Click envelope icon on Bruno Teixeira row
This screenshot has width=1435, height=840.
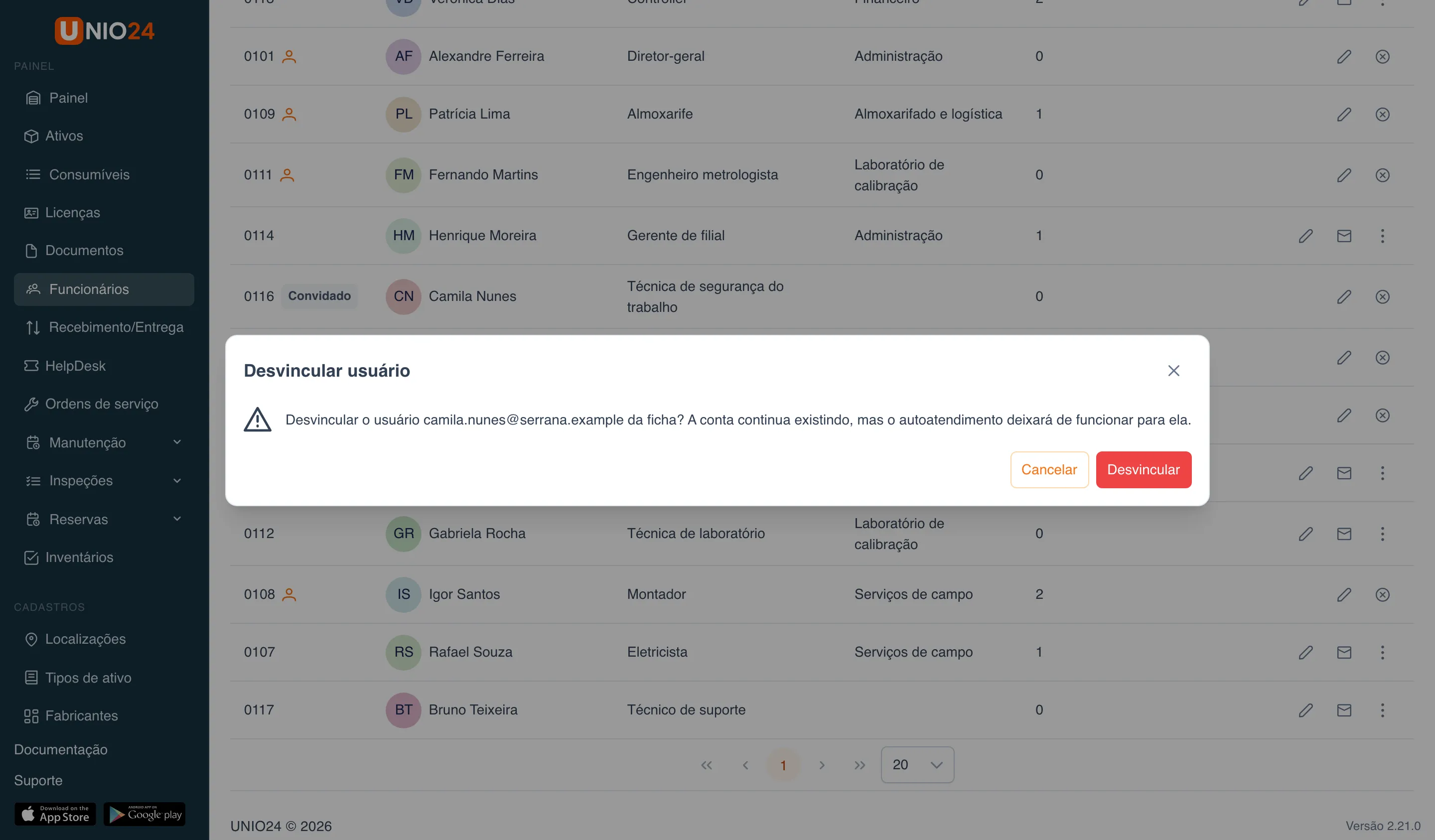[1344, 709]
